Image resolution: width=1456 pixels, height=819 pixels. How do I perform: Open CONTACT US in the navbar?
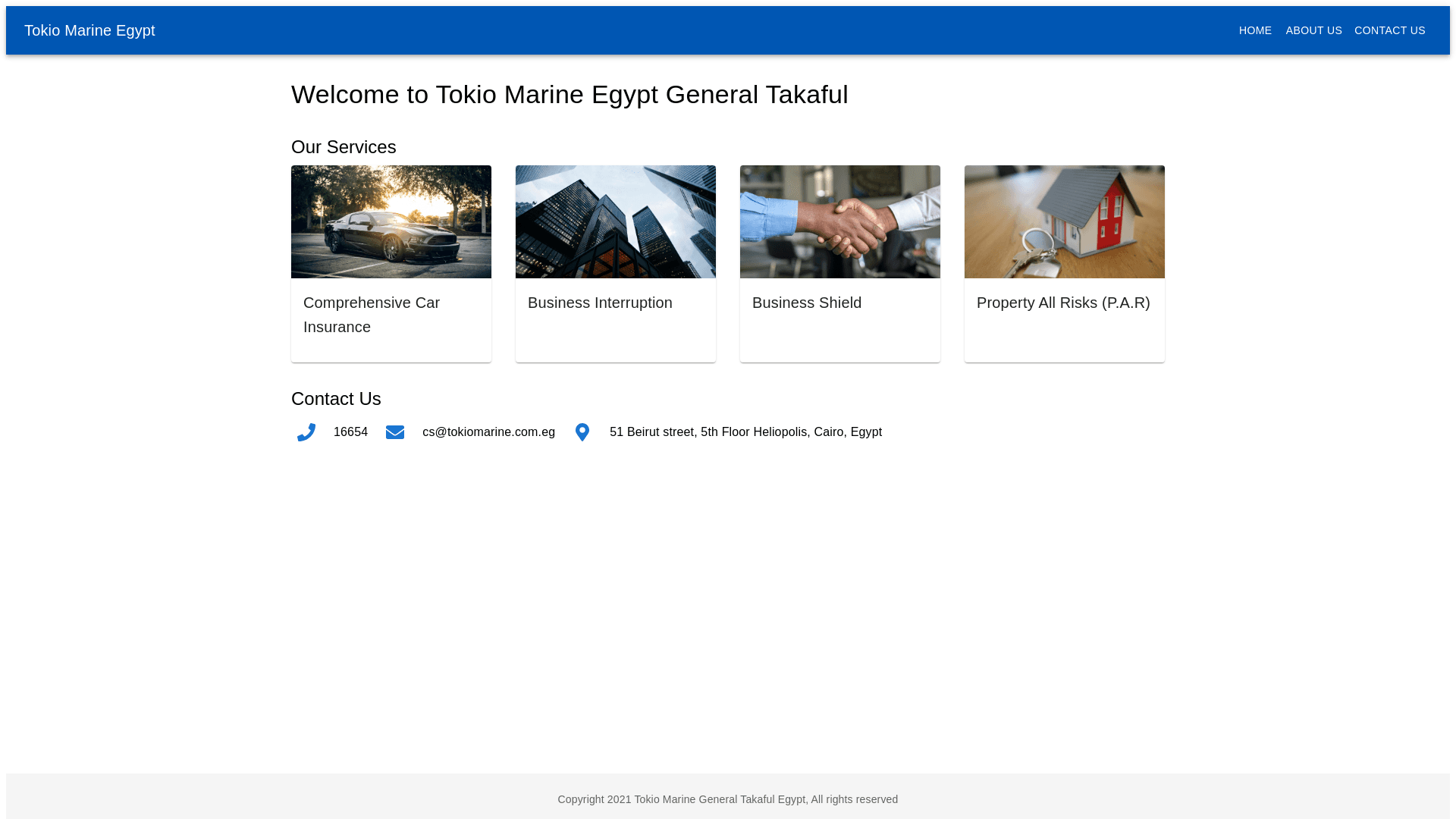[x=1389, y=30]
